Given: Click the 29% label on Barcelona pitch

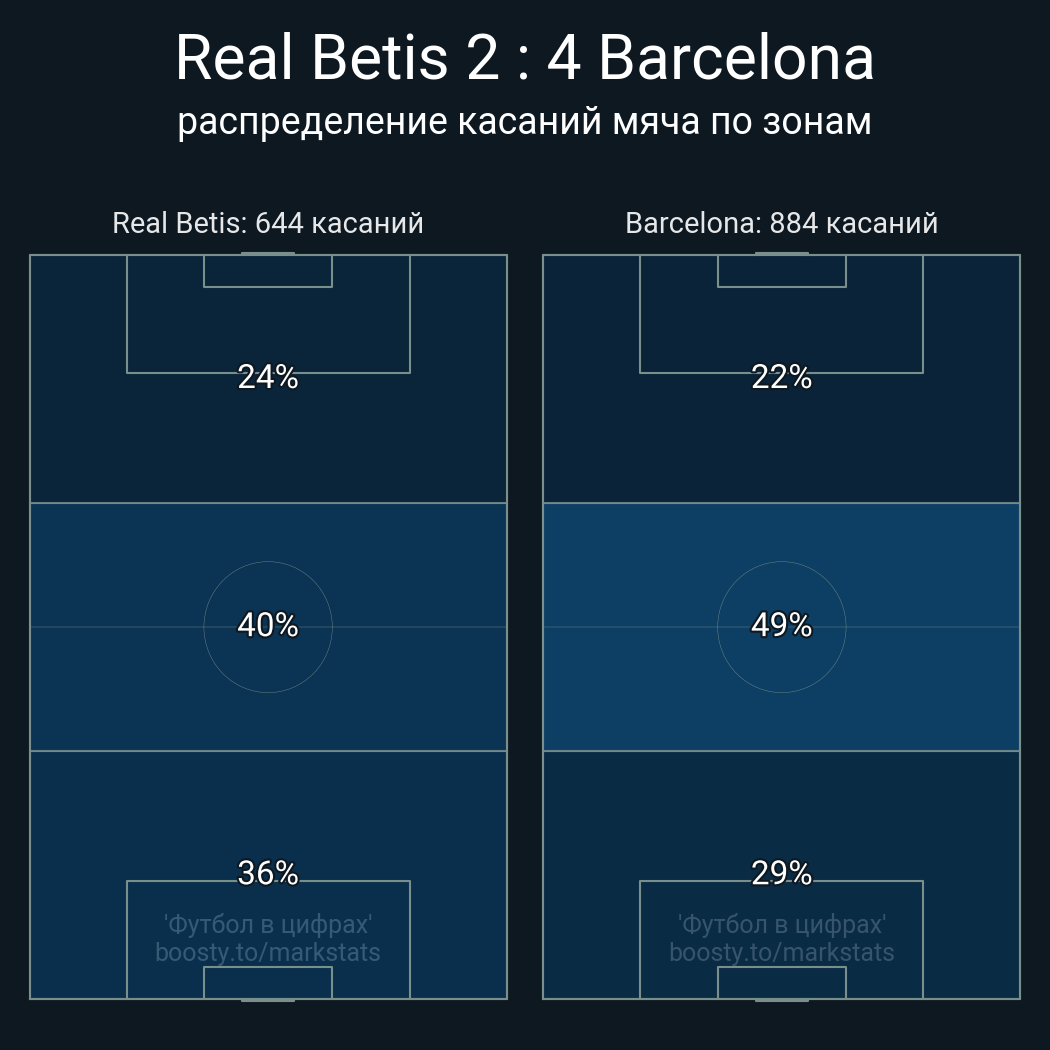Looking at the screenshot, I should [x=781, y=873].
